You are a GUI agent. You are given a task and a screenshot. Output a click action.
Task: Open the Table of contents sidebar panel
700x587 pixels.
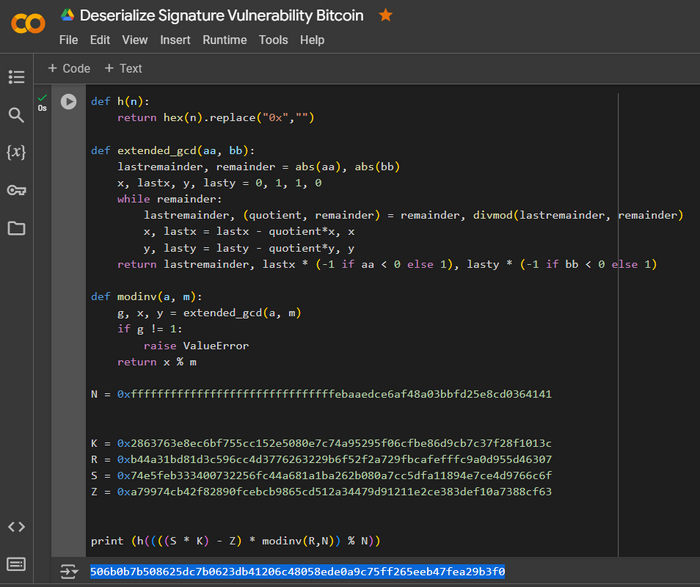[x=16, y=77]
